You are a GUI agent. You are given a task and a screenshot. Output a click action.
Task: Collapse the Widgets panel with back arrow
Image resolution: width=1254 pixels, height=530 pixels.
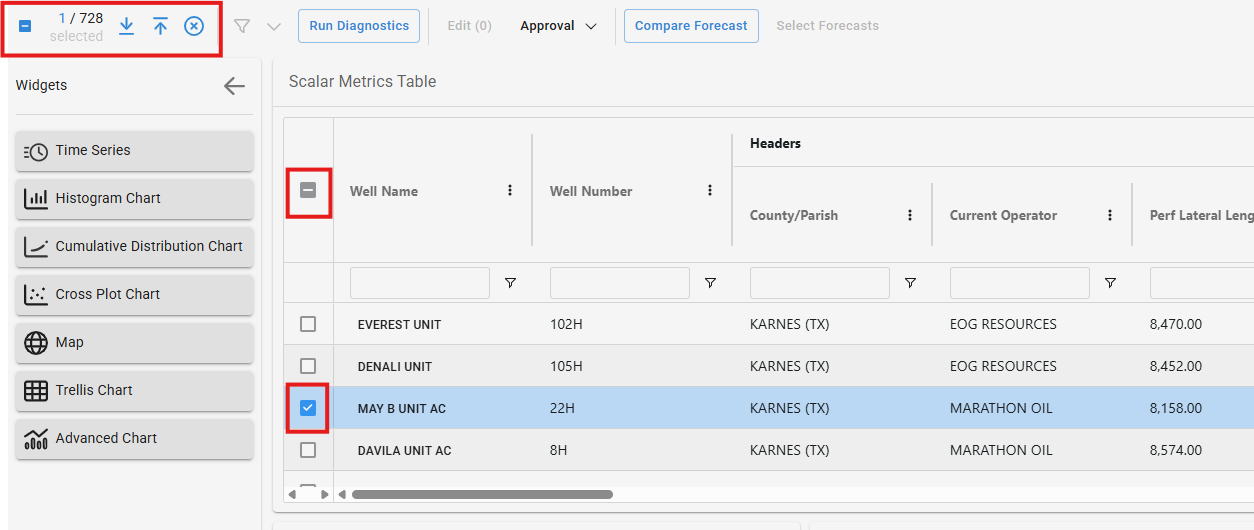[234, 86]
